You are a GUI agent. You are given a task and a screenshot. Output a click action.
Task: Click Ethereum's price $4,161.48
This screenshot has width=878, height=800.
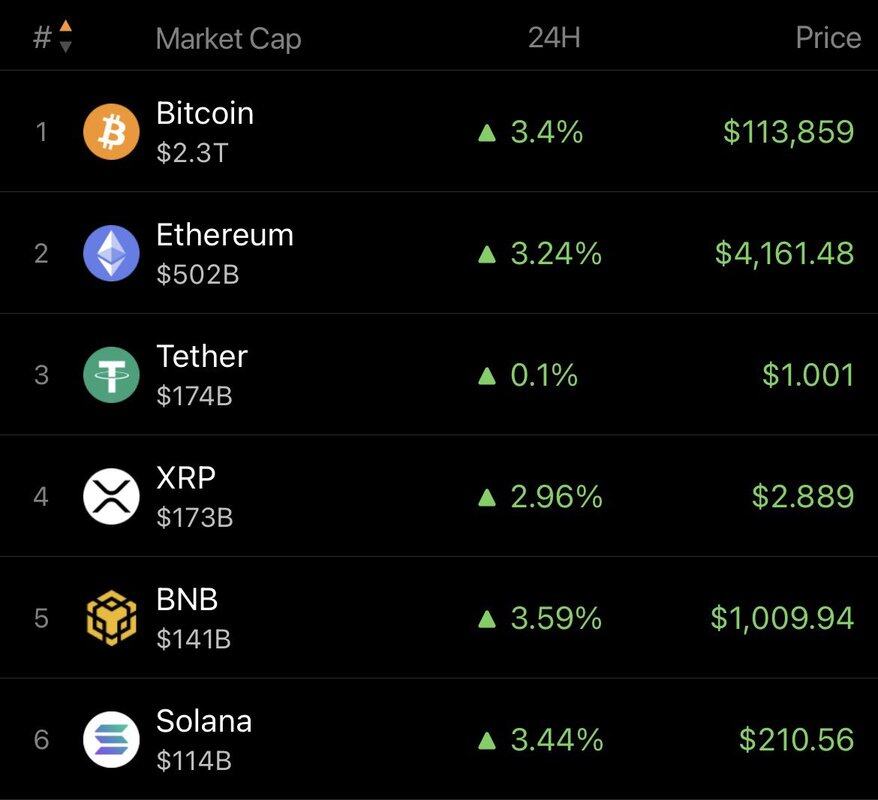784,253
